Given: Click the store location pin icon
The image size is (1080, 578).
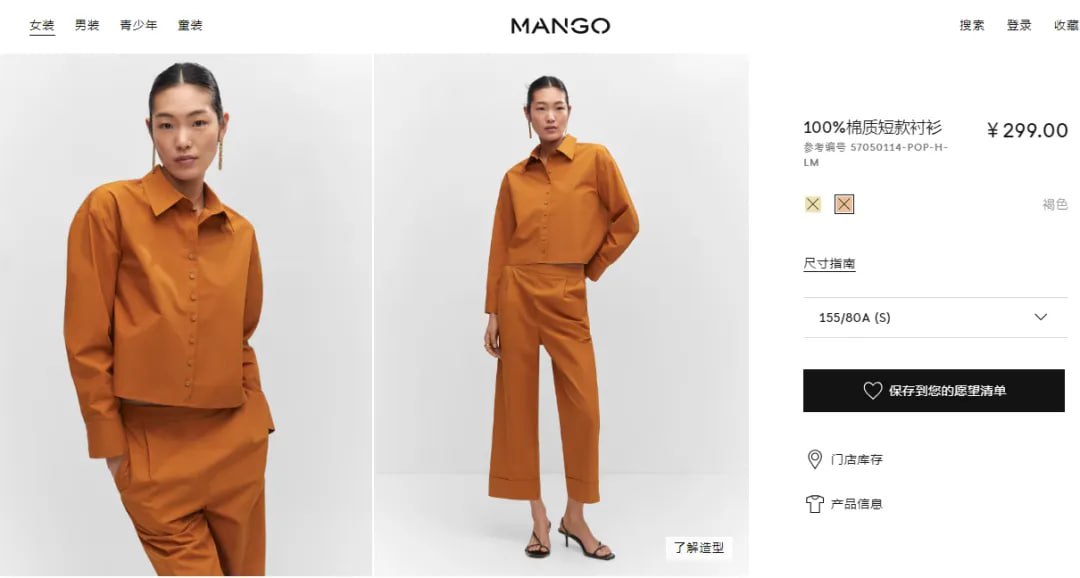Looking at the screenshot, I should pos(814,460).
